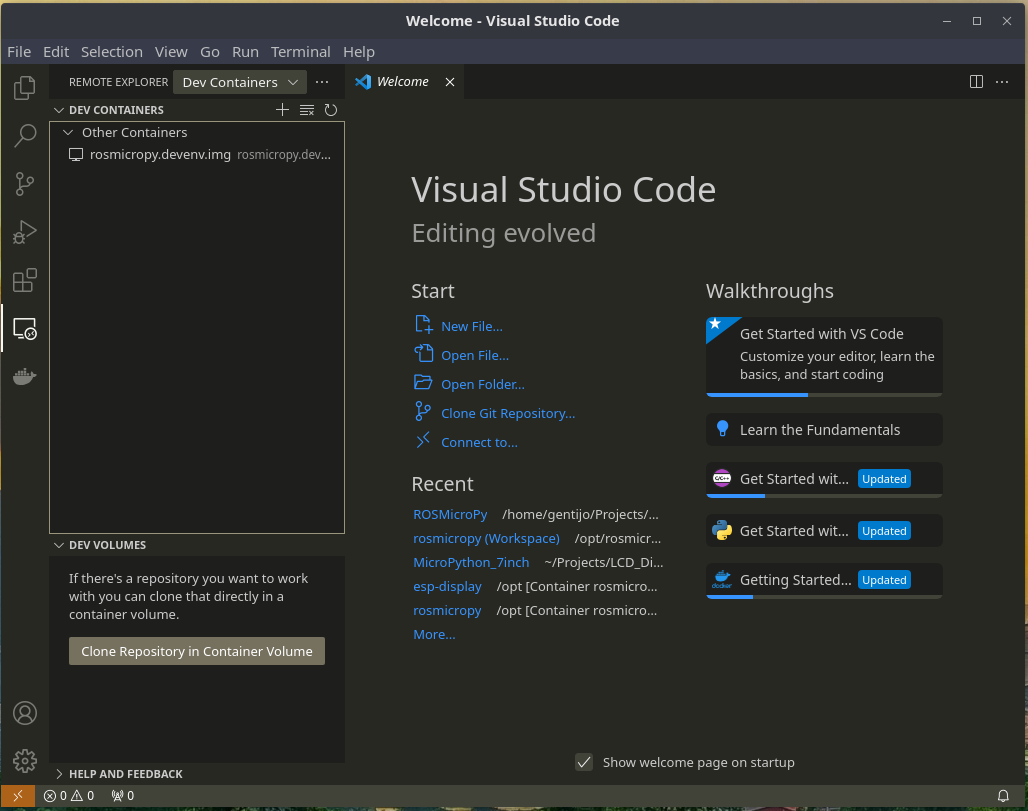Open the Python Get Started walkthrough

click(x=824, y=530)
